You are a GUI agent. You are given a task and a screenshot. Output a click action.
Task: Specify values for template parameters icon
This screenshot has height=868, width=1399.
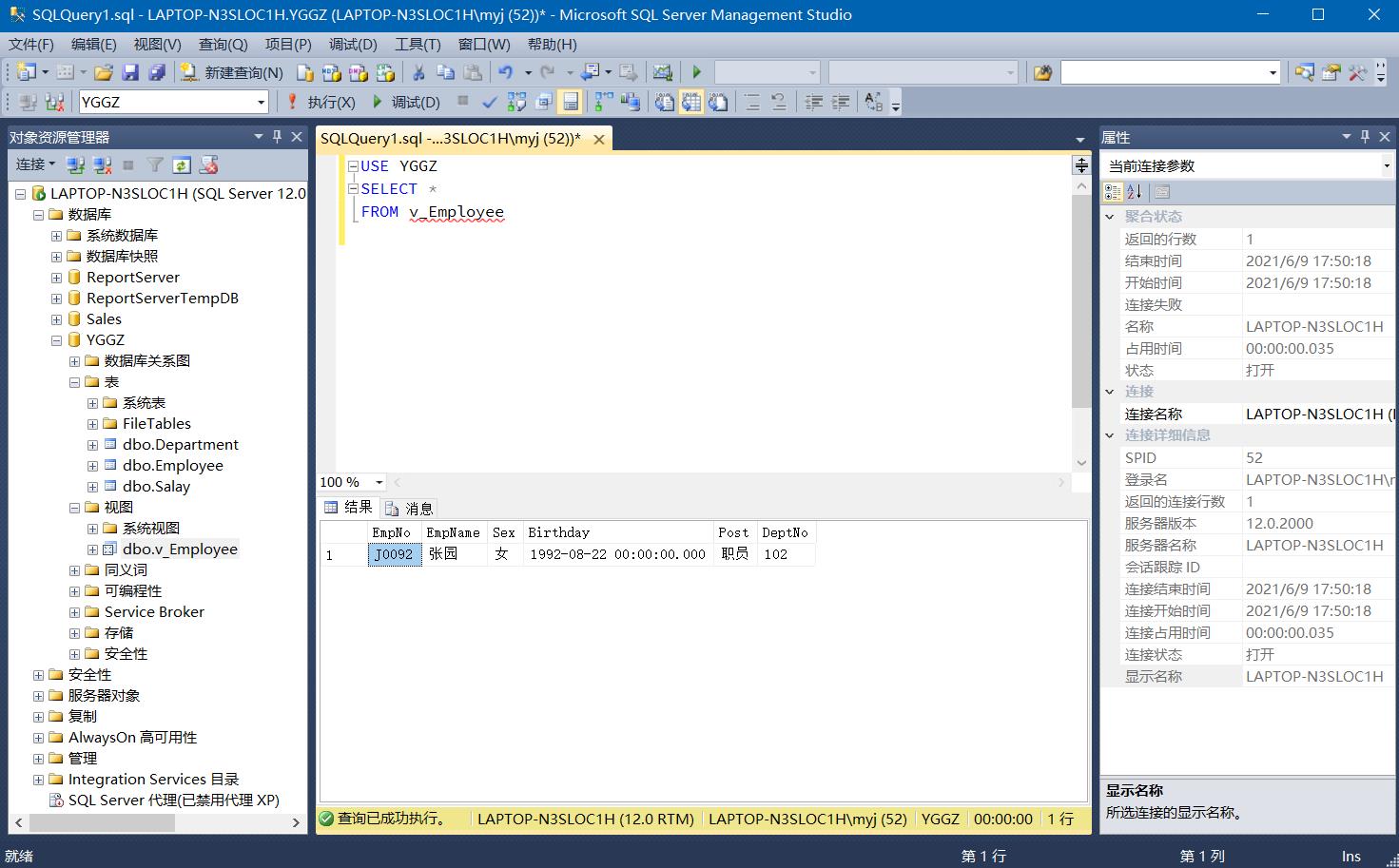tap(874, 102)
